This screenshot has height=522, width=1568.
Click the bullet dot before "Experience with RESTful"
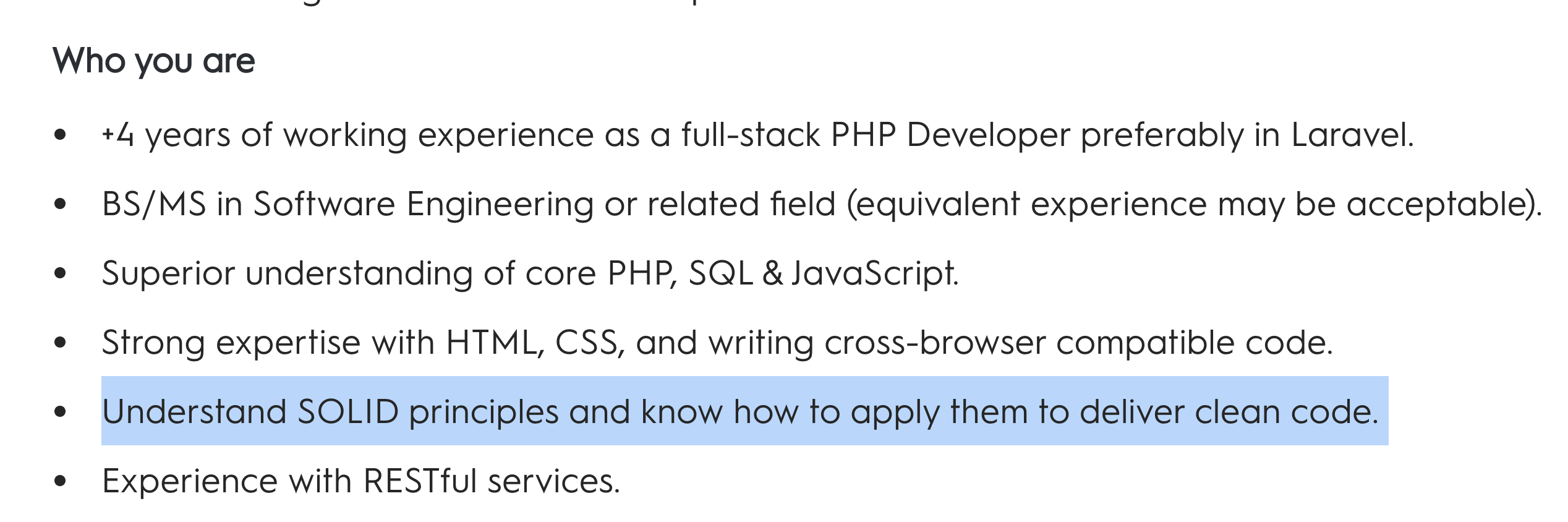click(60, 481)
